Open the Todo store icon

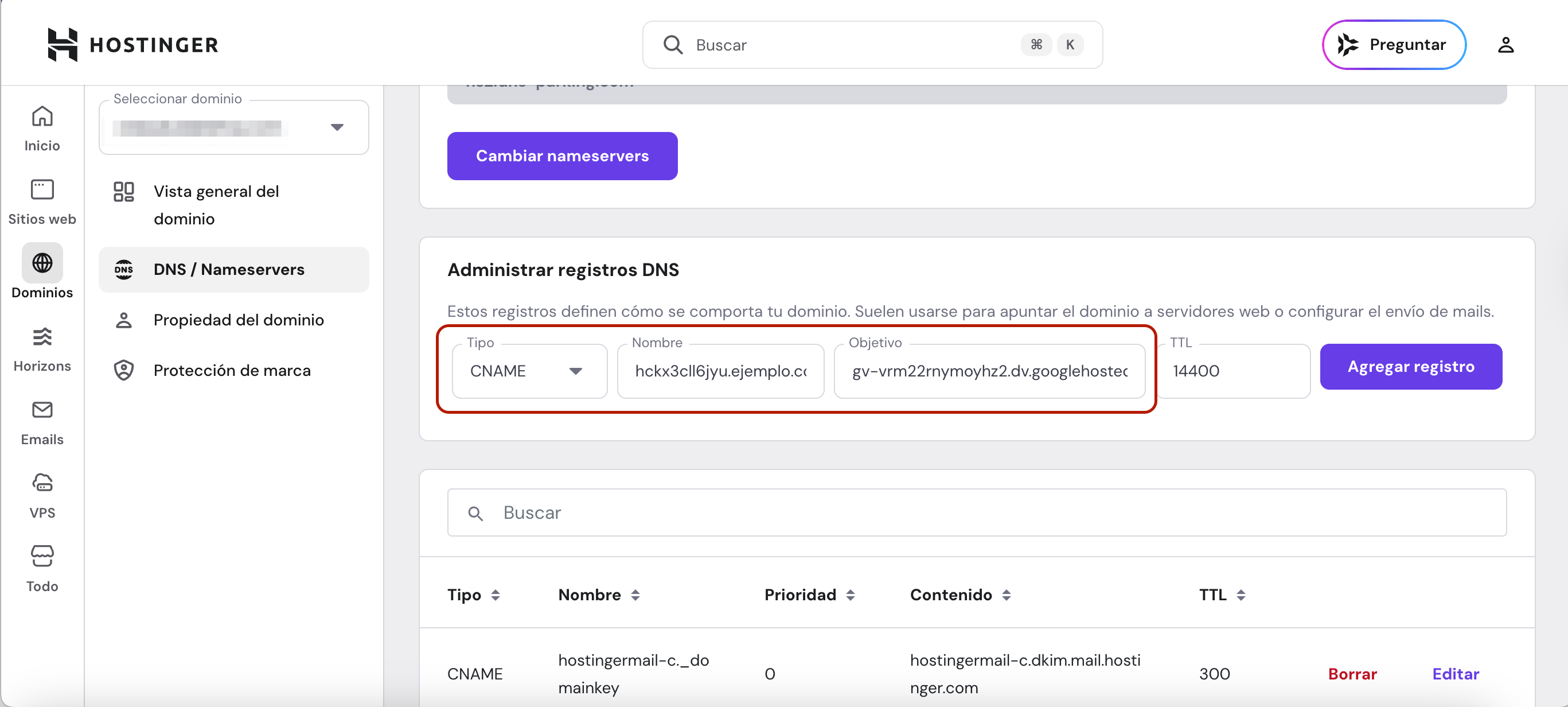(42, 556)
